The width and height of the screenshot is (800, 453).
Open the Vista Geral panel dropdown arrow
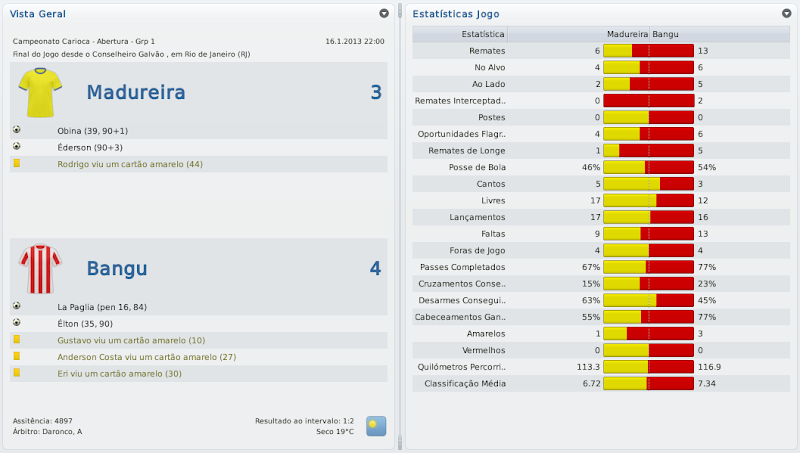(x=384, y=14)
